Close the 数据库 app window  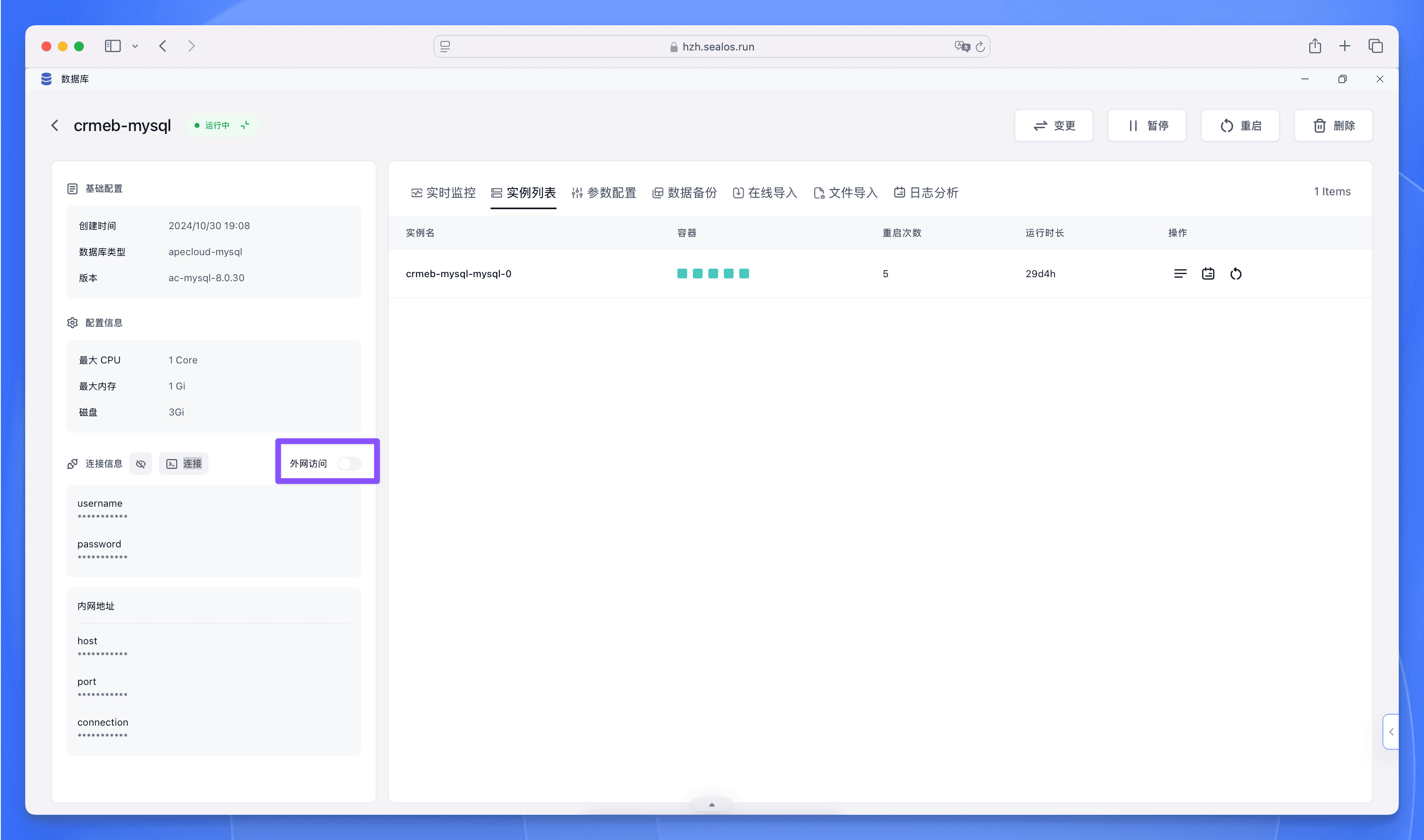point(1380,79)
